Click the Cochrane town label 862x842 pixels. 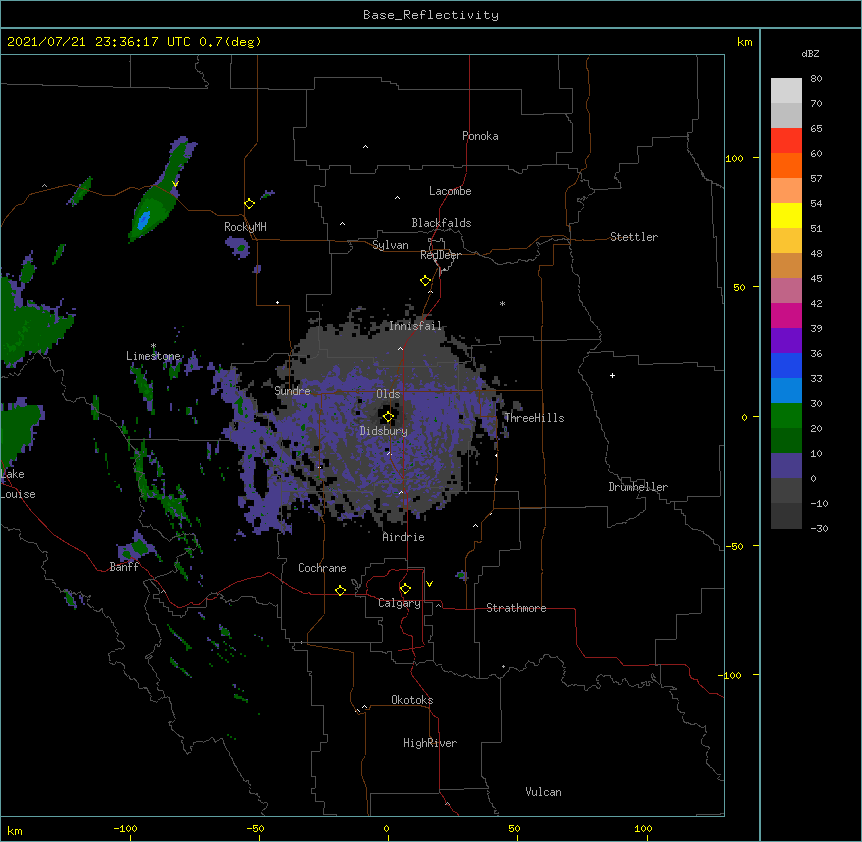click(322, 568)
